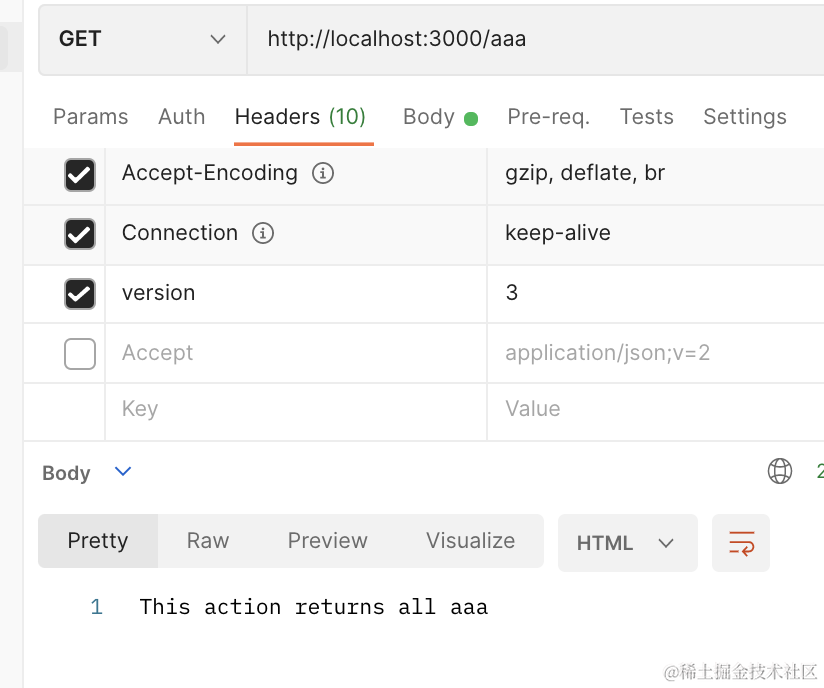Open the HTML format dropdown

[627, 543]
